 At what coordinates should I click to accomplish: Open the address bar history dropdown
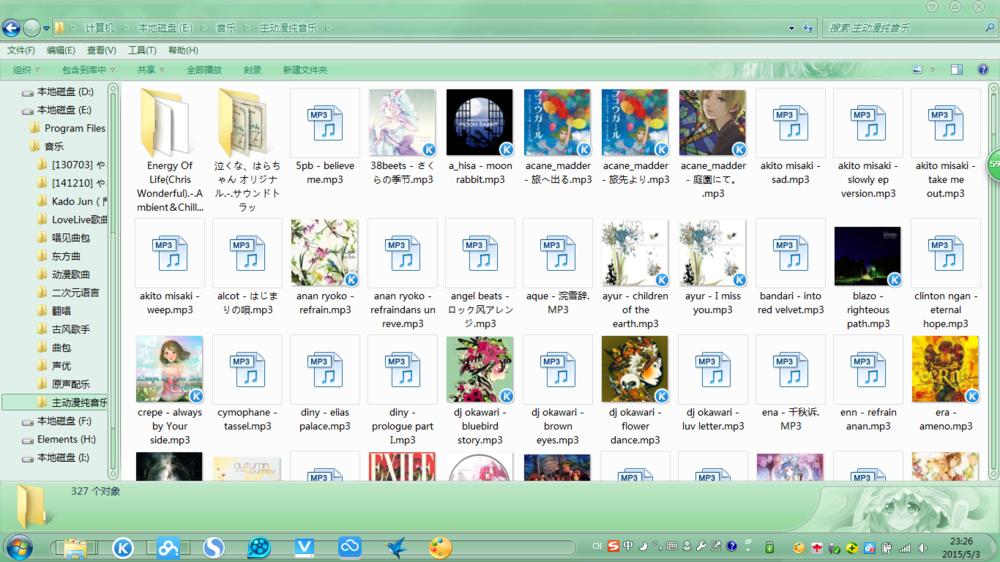tap(791, 28)
